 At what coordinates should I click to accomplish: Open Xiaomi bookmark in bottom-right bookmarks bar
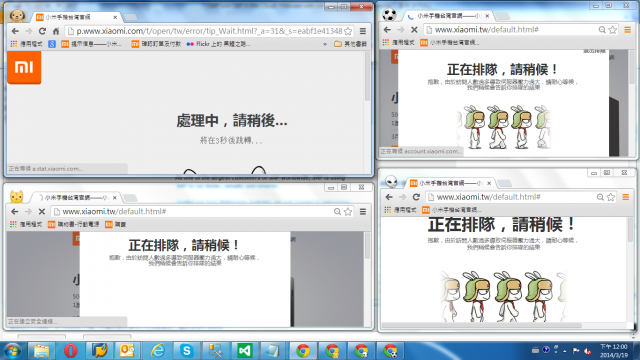tap(451, 210)
